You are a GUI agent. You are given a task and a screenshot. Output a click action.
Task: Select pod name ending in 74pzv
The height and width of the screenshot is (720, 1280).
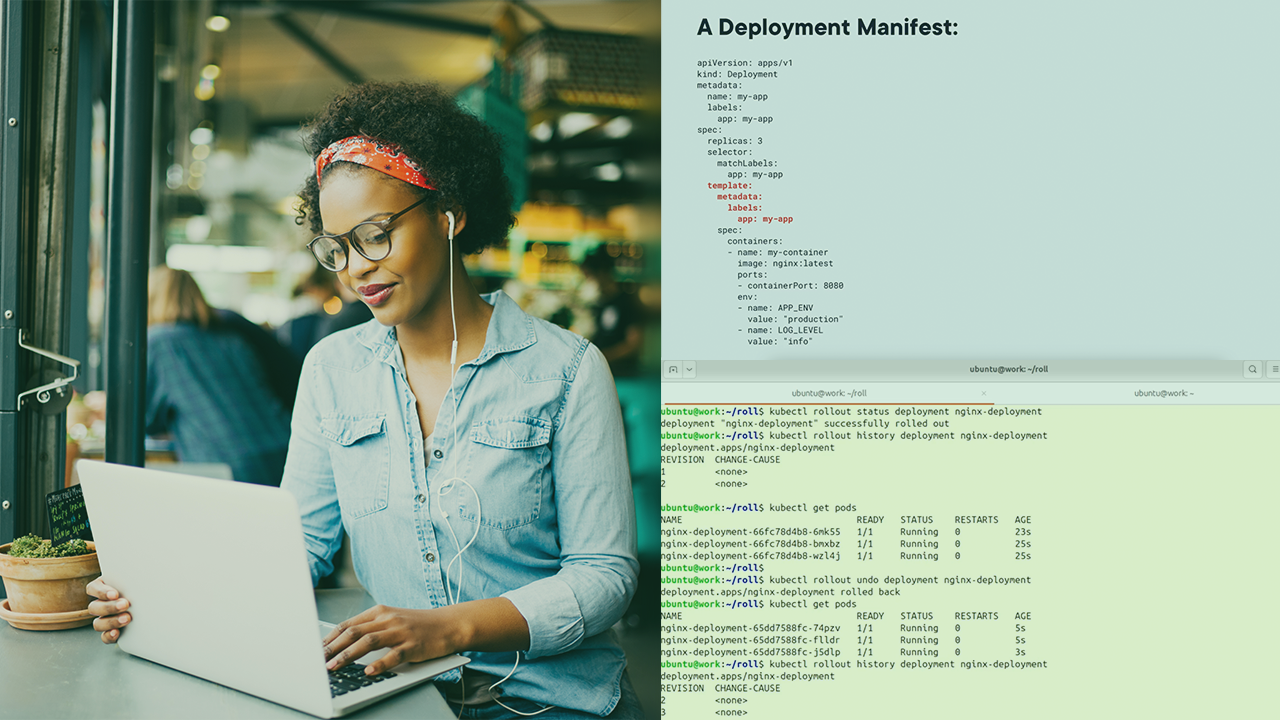click(750, 628)
